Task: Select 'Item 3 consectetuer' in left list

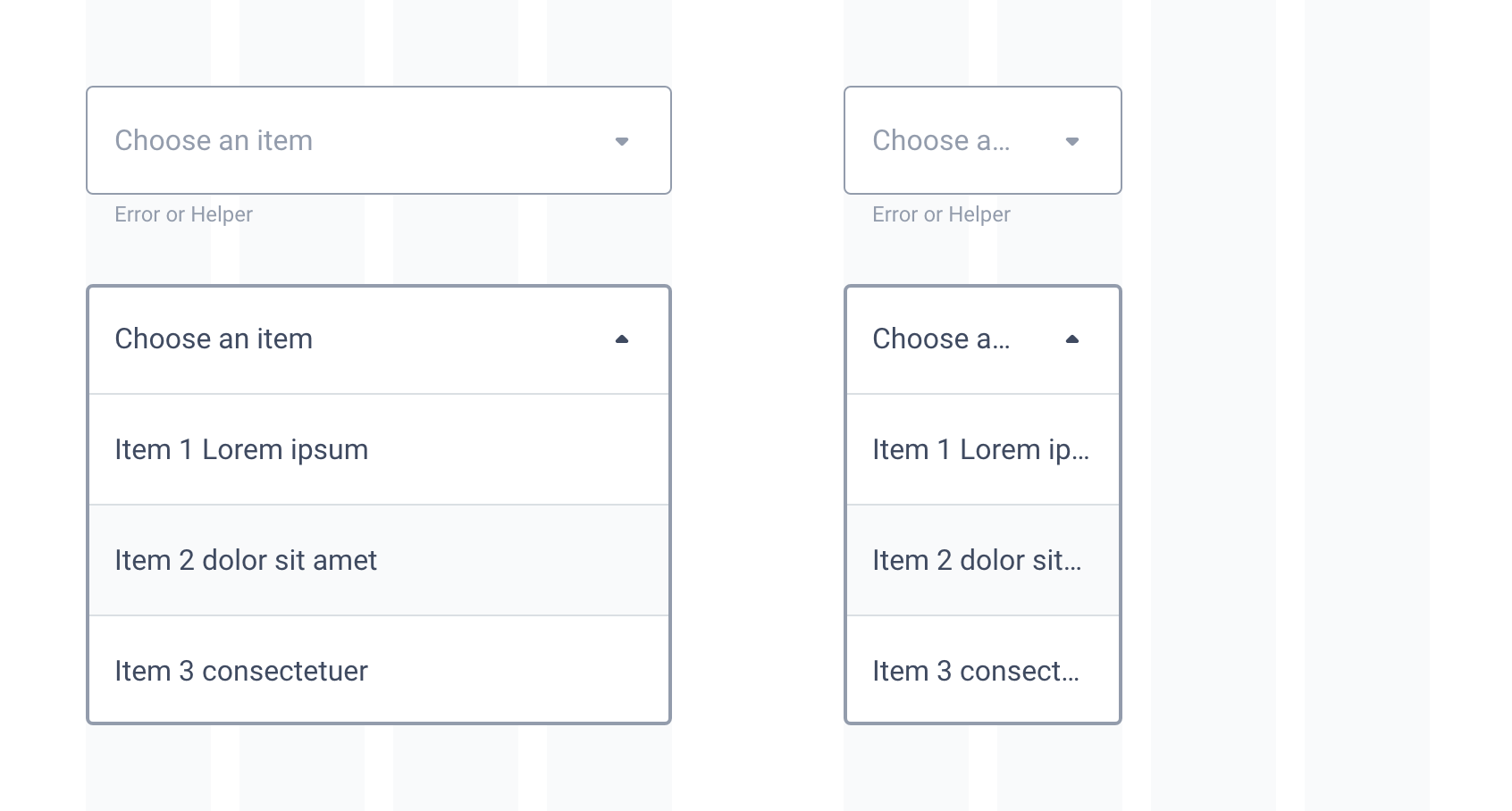Action: 379,671
